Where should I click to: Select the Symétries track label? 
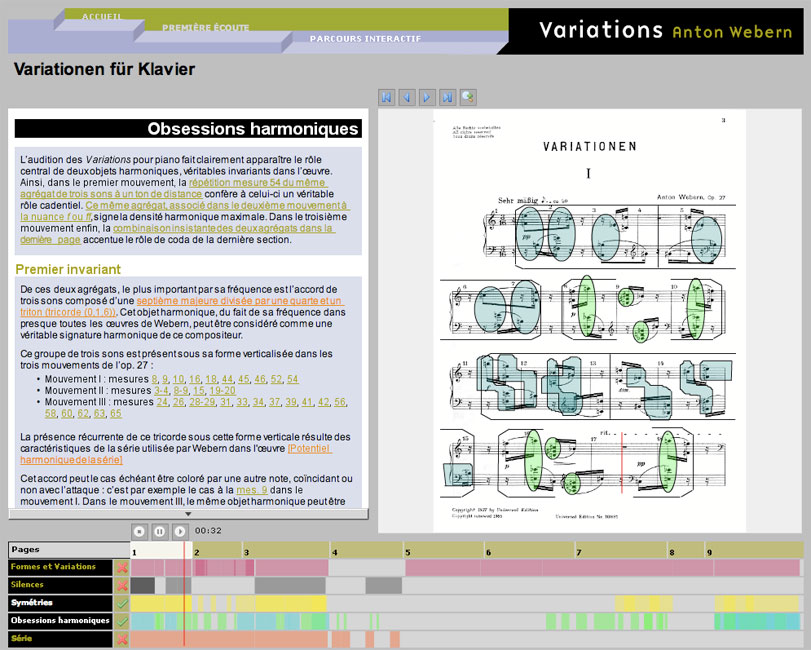click(60, 603)
